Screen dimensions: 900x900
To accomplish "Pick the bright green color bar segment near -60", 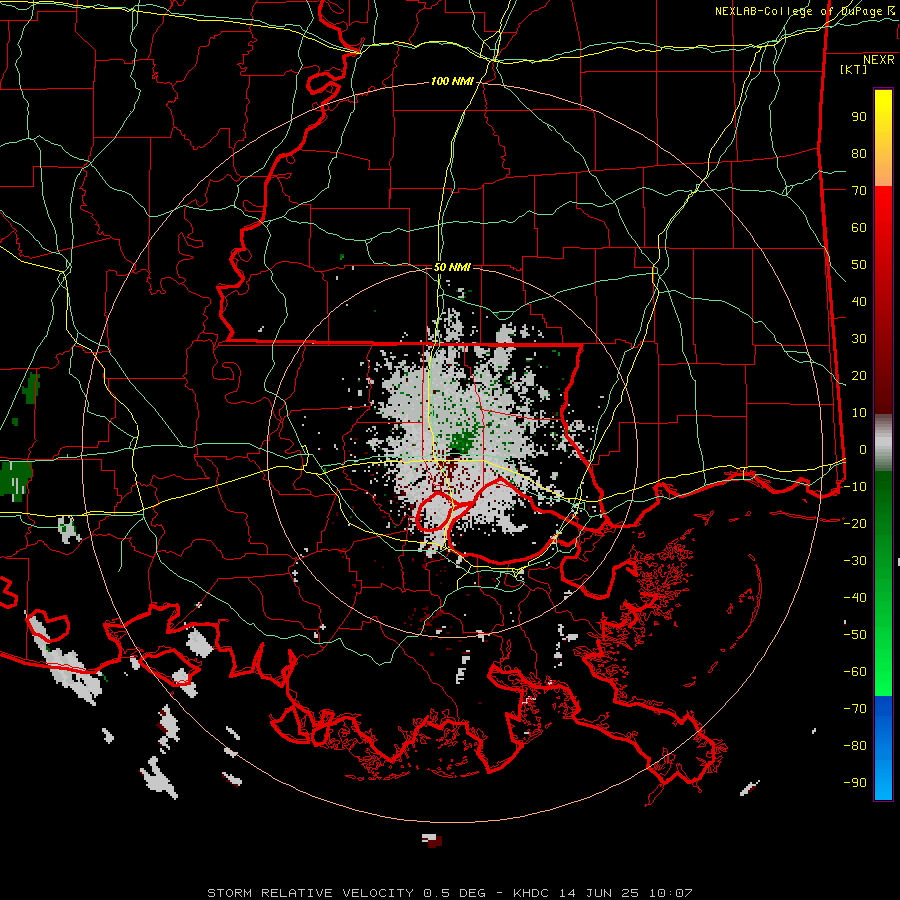I will pos(883,677).
